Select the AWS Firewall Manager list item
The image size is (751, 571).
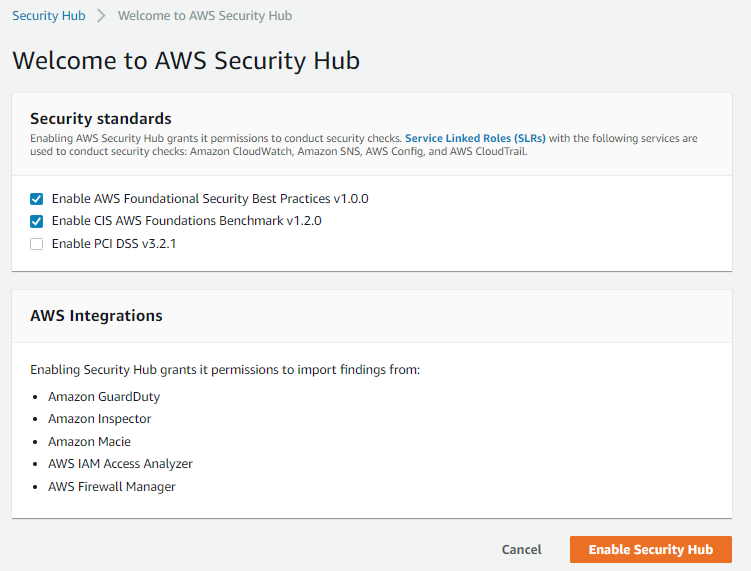pos(112,487)
